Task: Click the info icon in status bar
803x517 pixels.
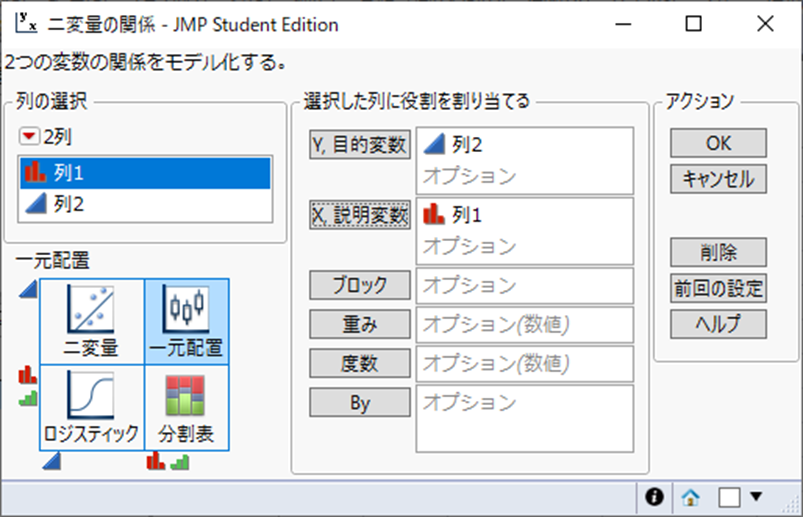Action: coord(655,496)
